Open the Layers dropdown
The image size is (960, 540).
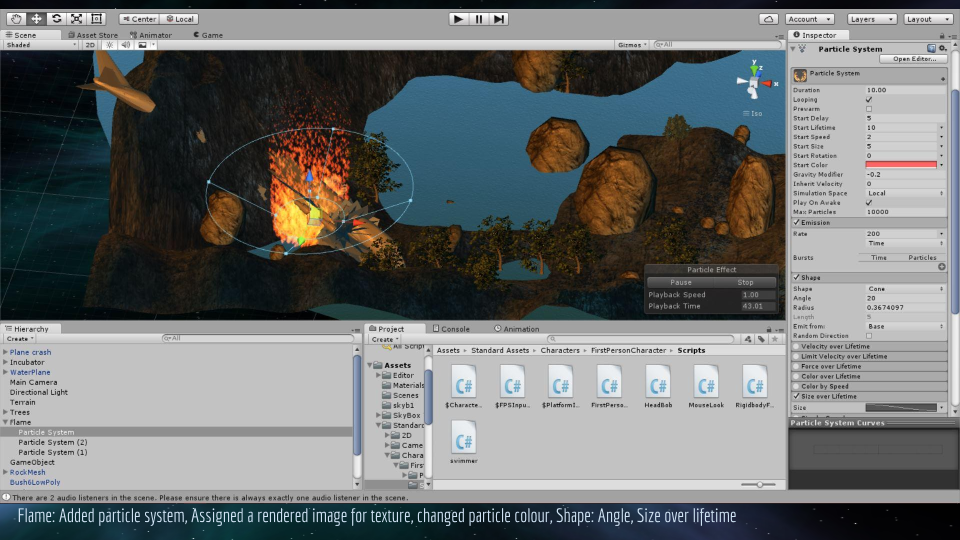point(872,19)
